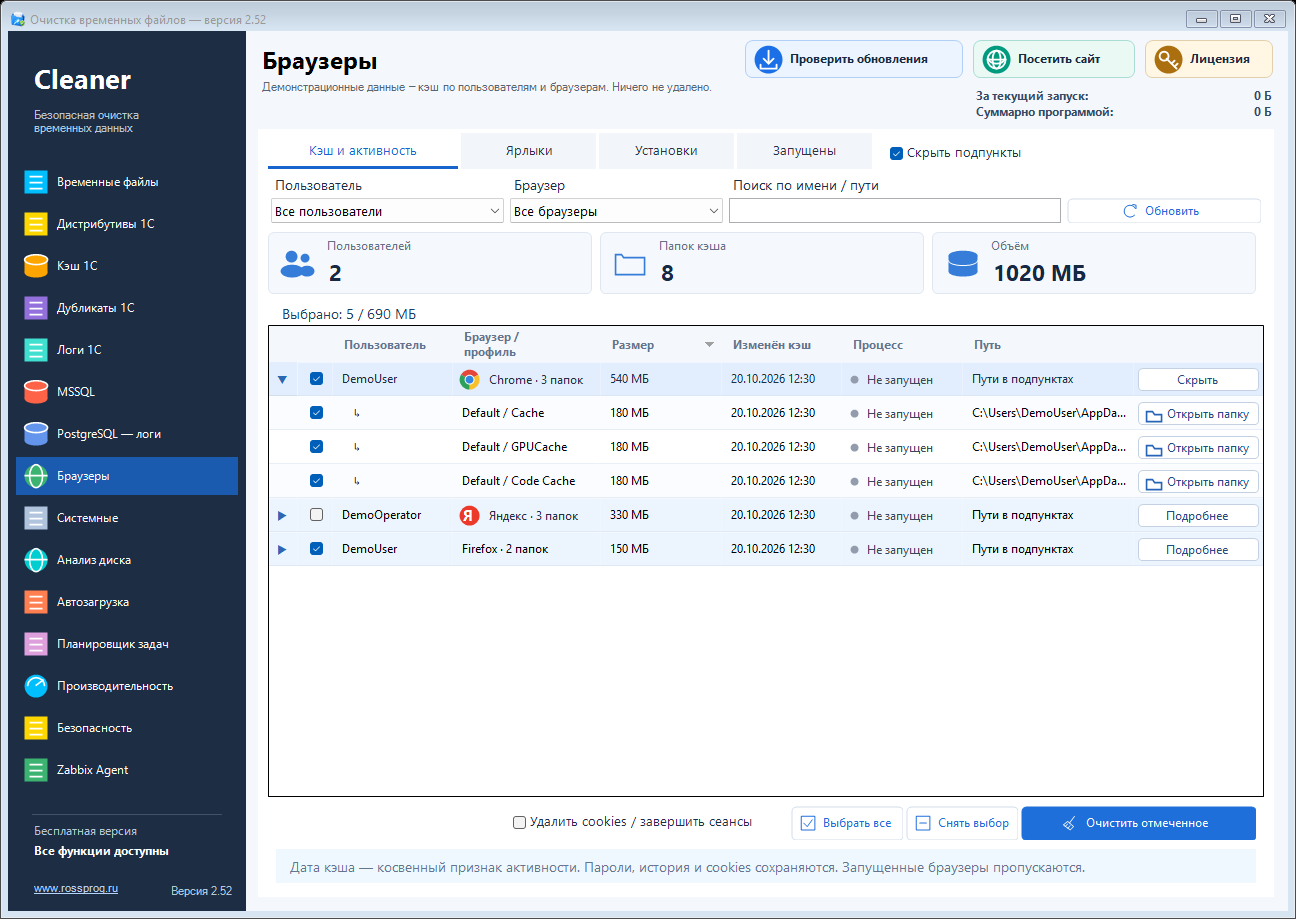Click the Яндекс browser logo icon

click(x=469, y=516)
